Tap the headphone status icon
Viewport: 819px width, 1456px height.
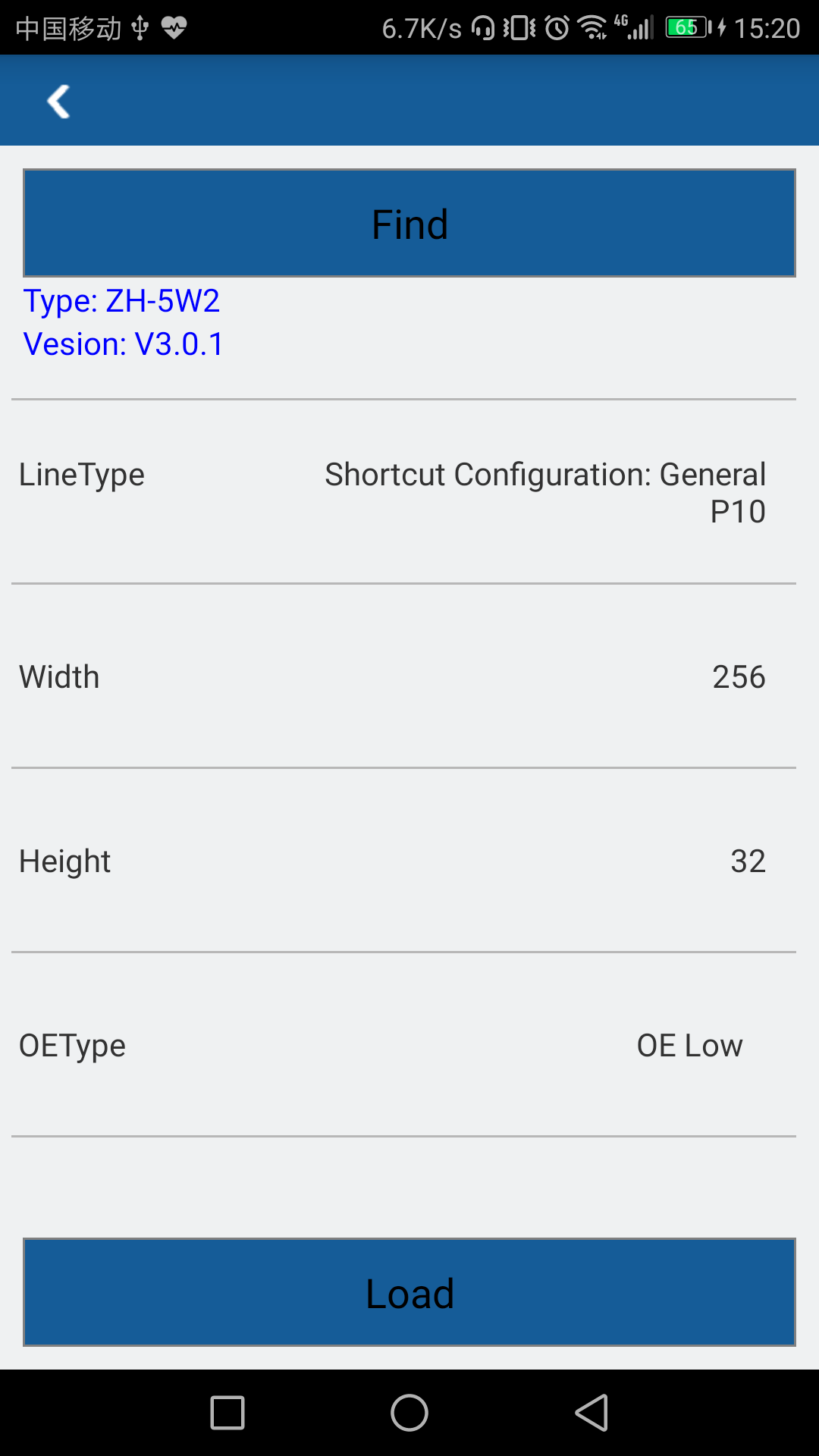[x=483, y=28]
